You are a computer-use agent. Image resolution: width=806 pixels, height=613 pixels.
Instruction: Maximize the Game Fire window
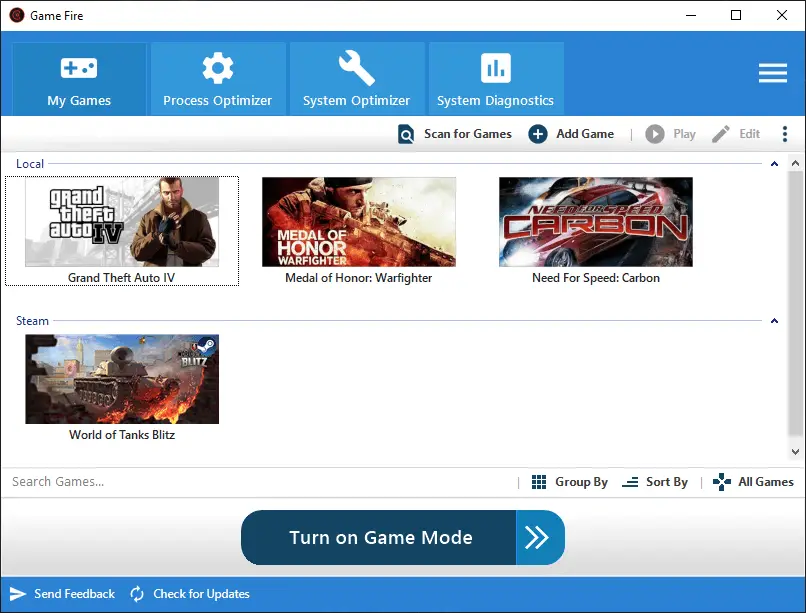coord(736,15)
